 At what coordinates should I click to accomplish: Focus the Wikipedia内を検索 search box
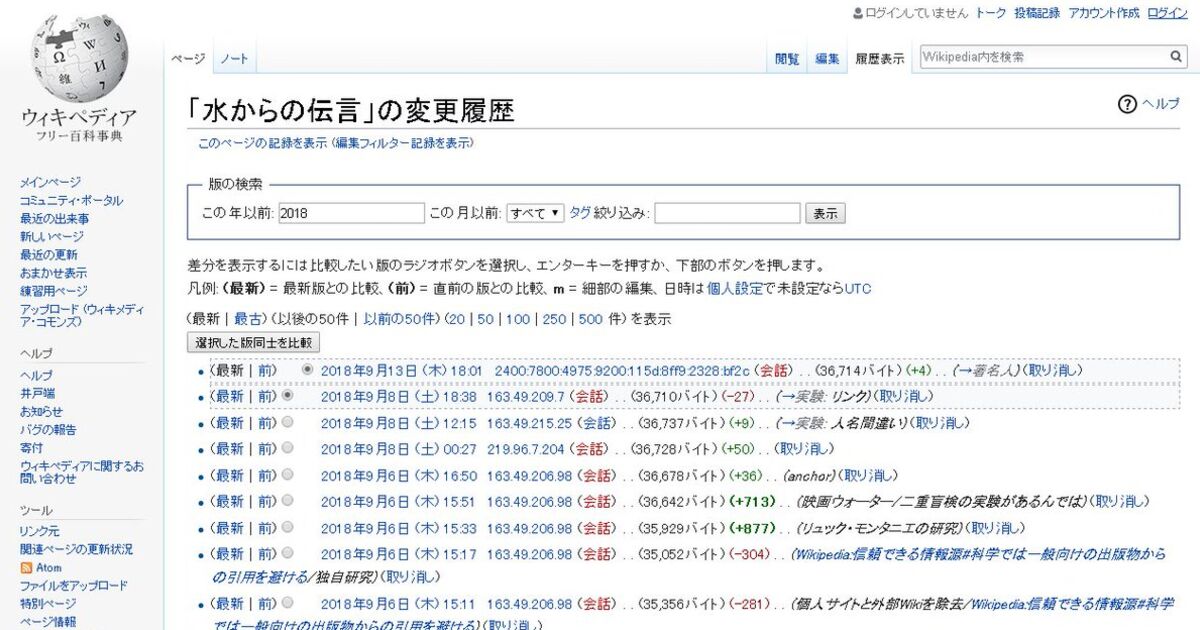1040,58
